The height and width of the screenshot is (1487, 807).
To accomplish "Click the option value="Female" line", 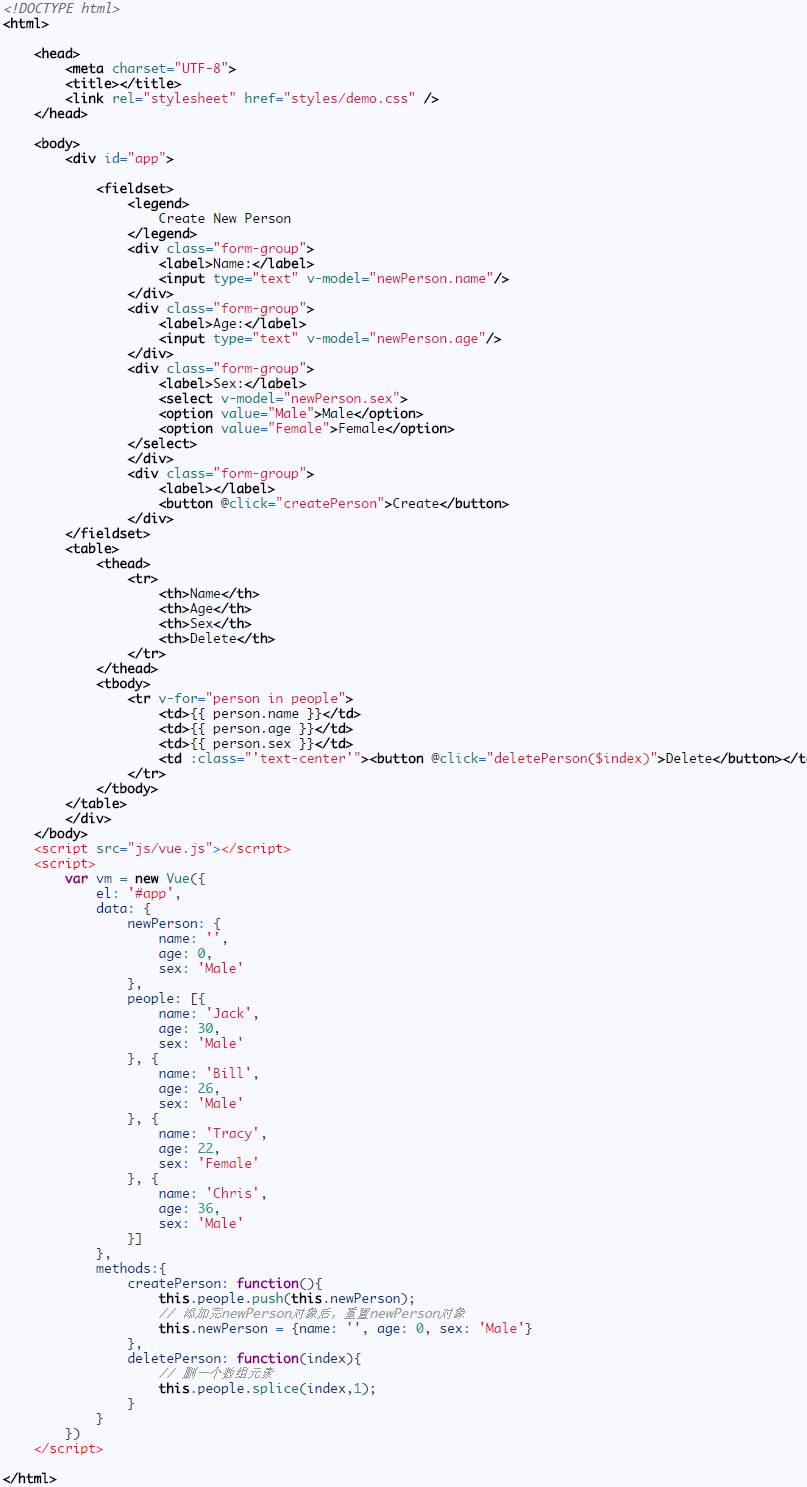I will (x=307, y=428).
